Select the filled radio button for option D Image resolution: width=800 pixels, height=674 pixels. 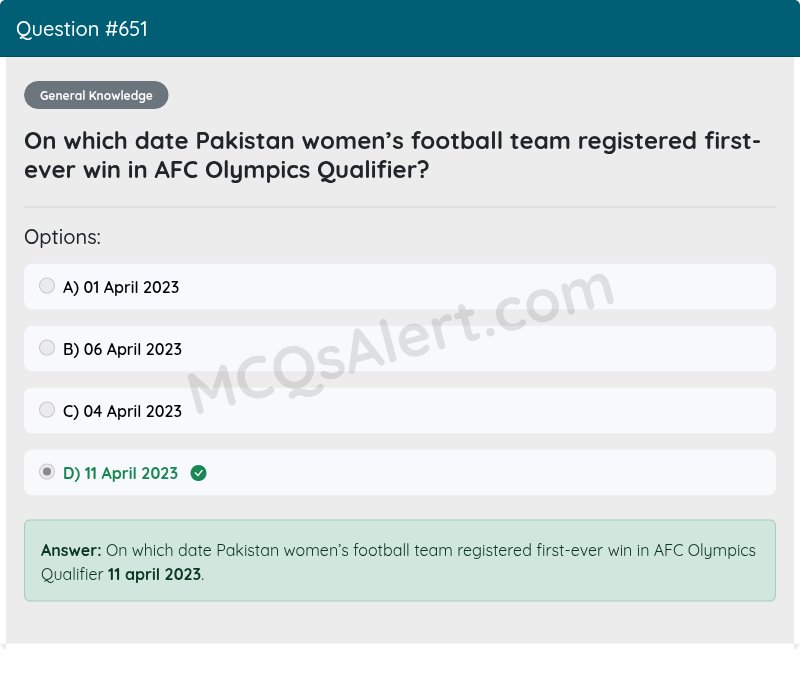pyautogui.click(x=46, y=471)
